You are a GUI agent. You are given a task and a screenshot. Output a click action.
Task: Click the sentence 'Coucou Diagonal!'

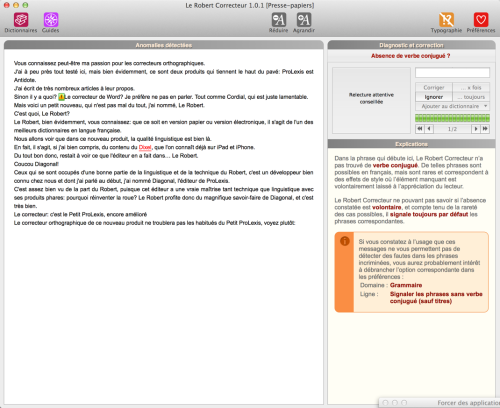(x=36, y=164)
